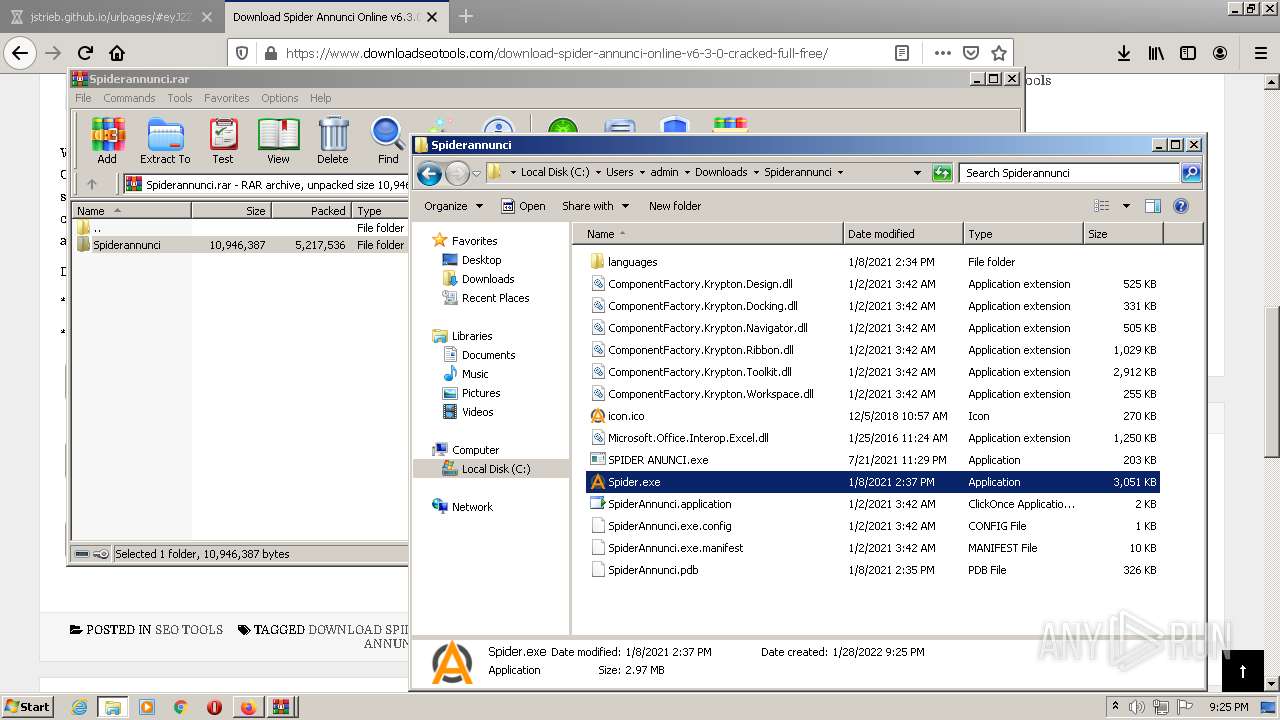The image size is (1280, 720).
Task: Open Firefox Library icon
Action: point(1156,53)
